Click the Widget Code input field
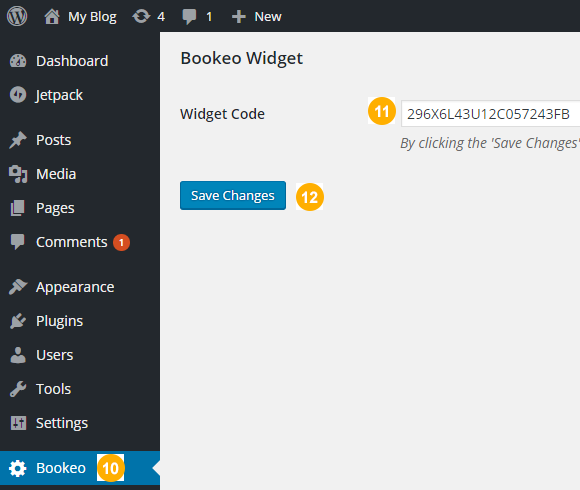Image resolution: width=580 pixels, height=490 pixels. 490,114
